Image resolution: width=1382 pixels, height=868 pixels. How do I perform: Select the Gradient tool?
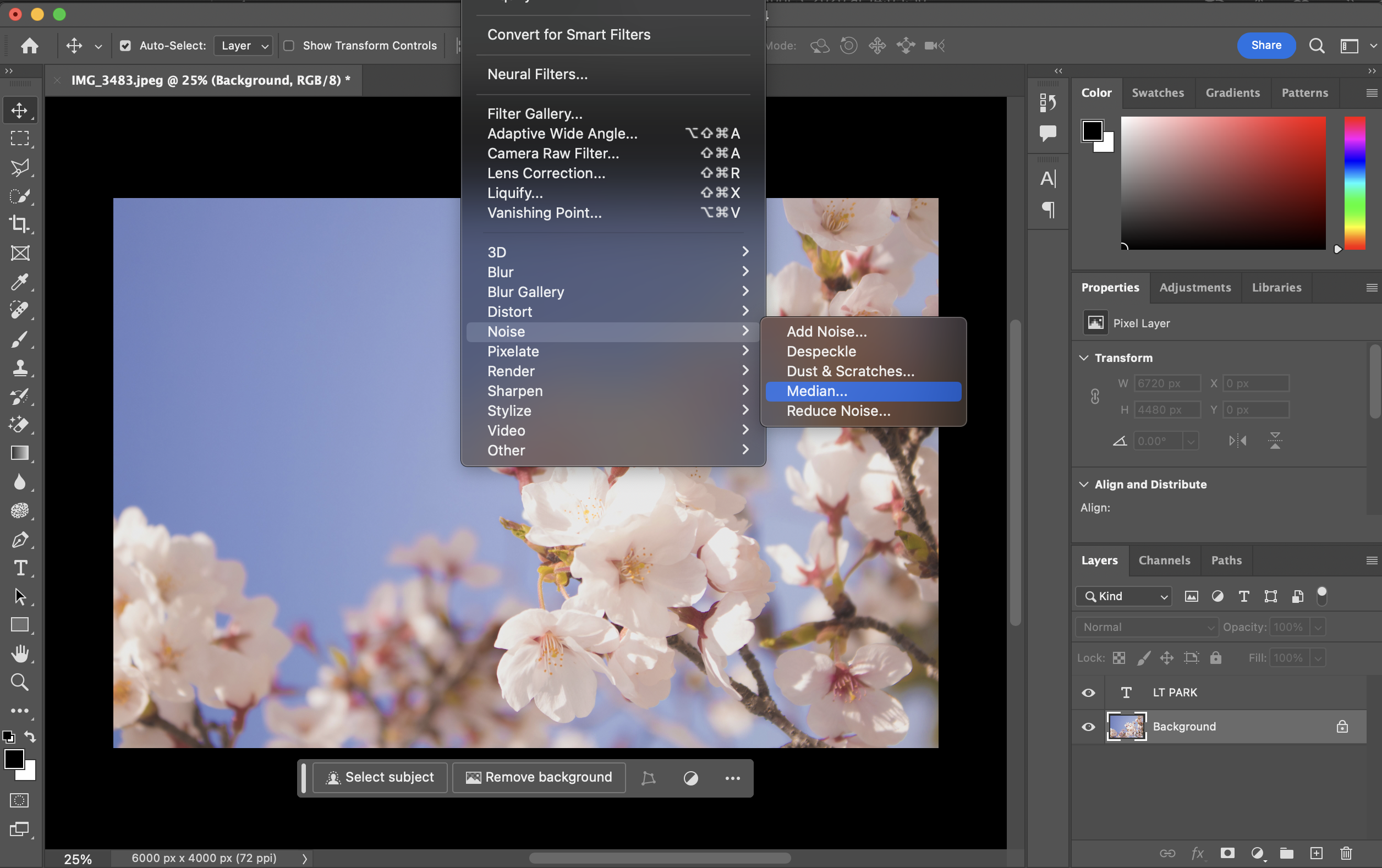[x=19, y=453]
